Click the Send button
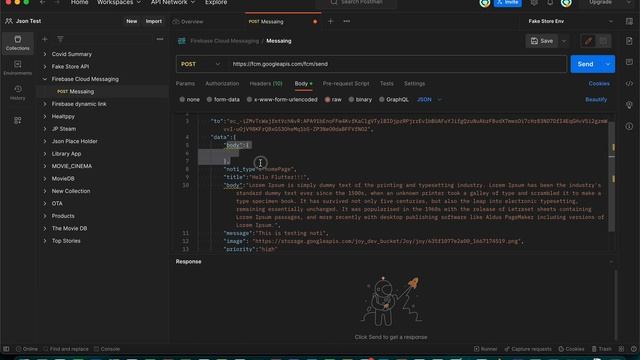This screenshot has width=640, height=360. [585, 64]
